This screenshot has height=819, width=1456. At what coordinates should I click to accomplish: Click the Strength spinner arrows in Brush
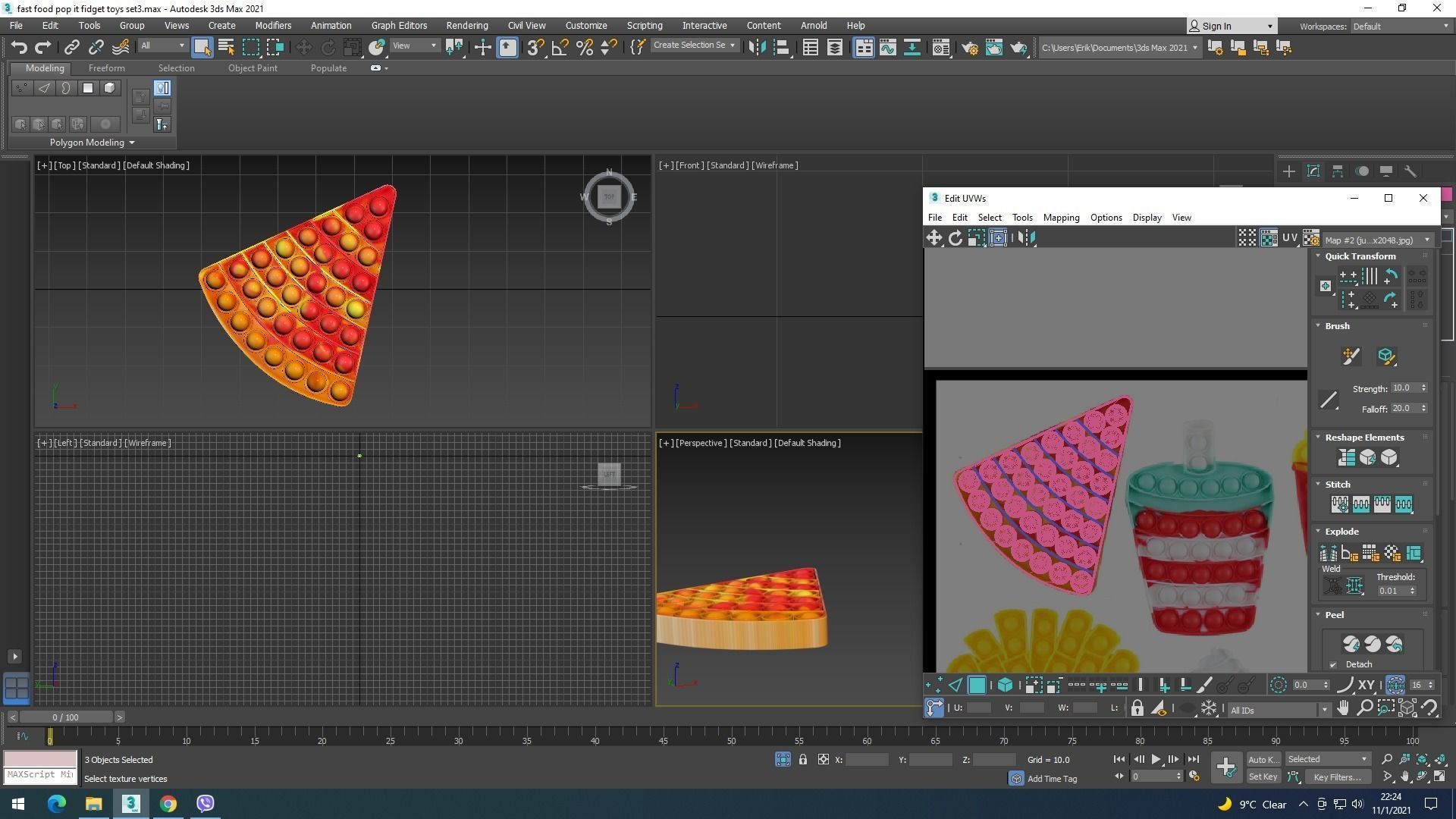pyautogui.click(x=1423, y=388)
